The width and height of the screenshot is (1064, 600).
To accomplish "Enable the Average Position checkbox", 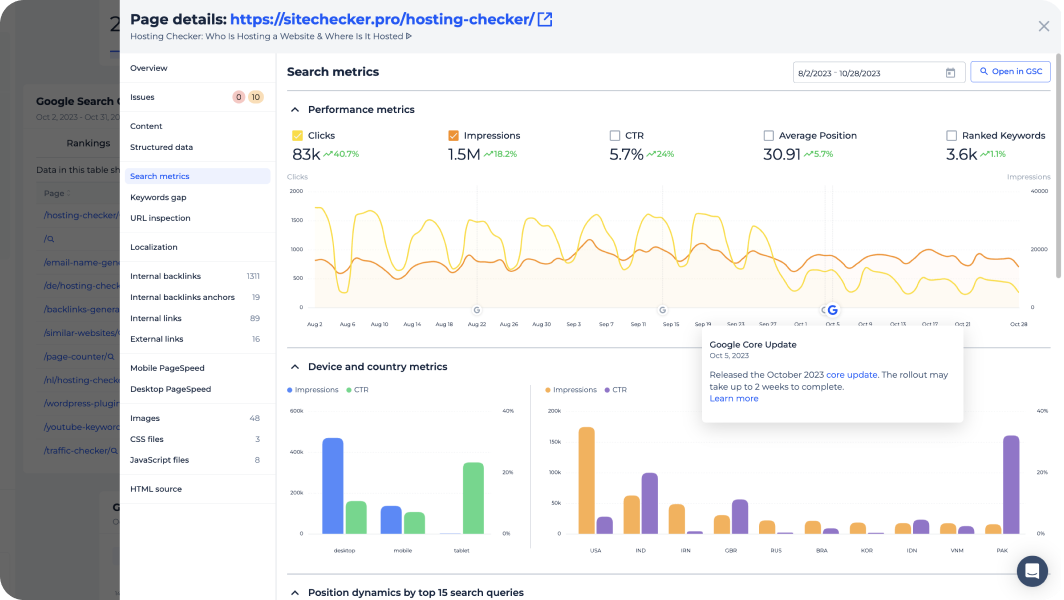I will [x=768, y=136].
